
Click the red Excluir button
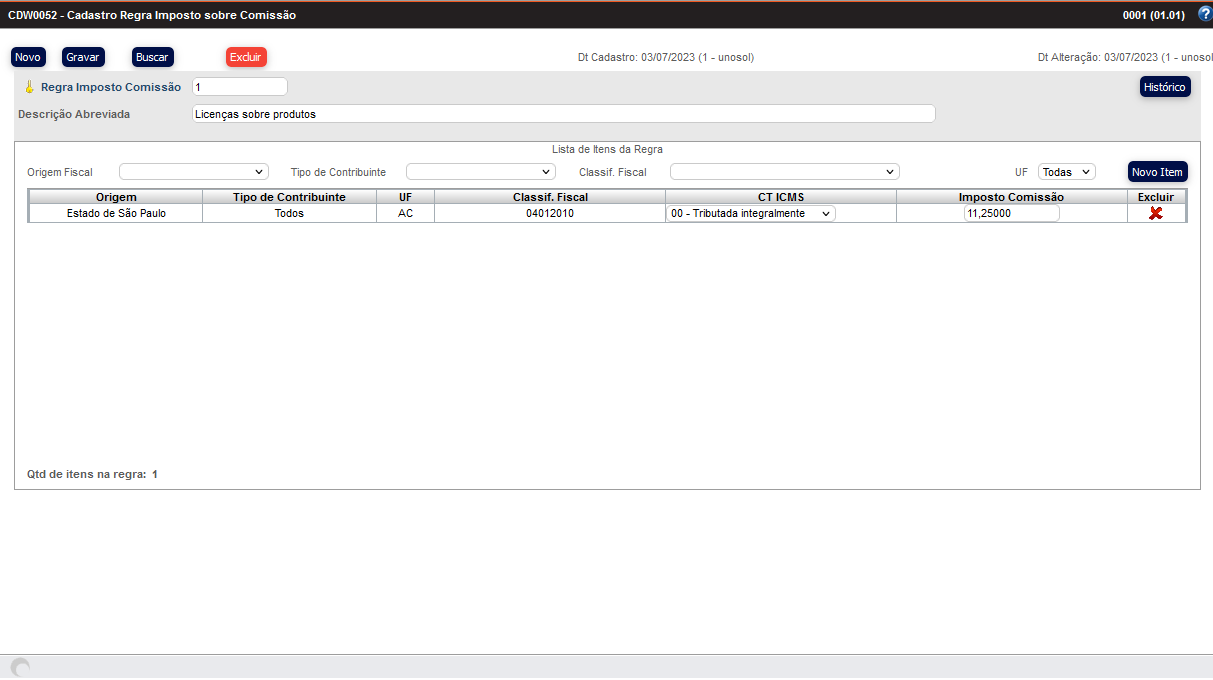coord(245,56)
